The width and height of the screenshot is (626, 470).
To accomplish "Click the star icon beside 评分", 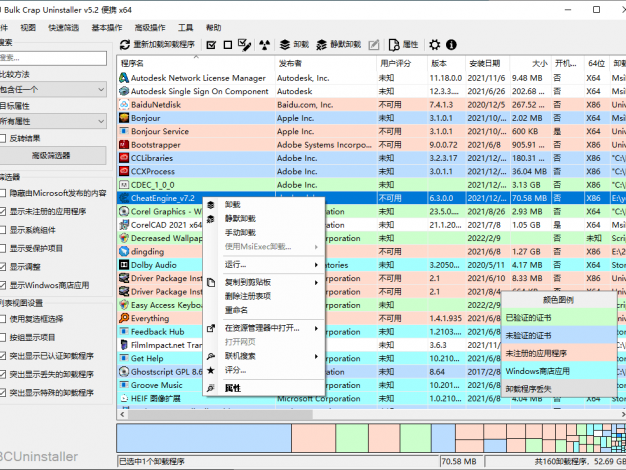I will coord(211,370).
